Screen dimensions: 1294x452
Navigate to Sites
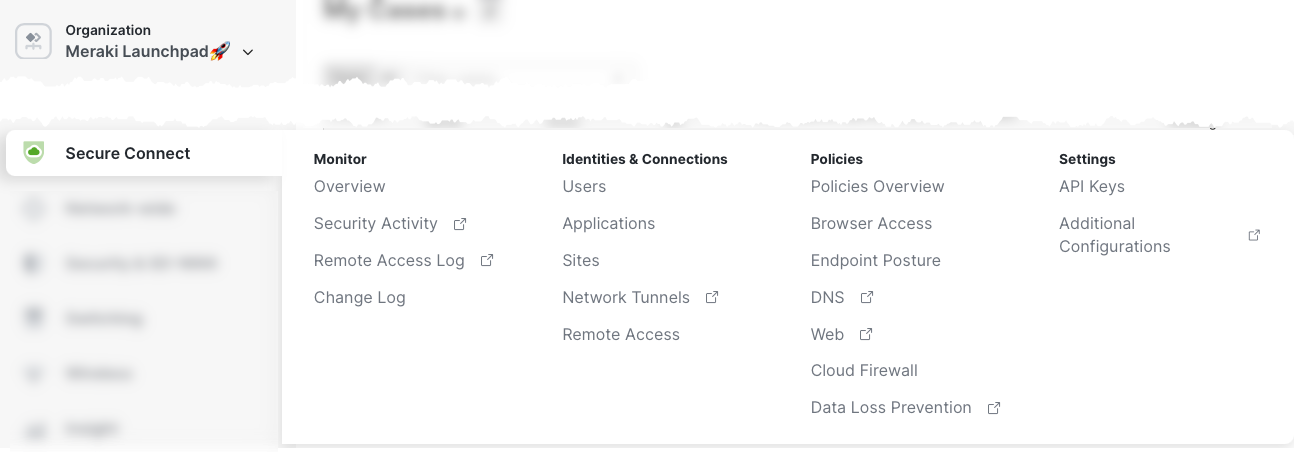pyautogui.click(x=581, y=261)
